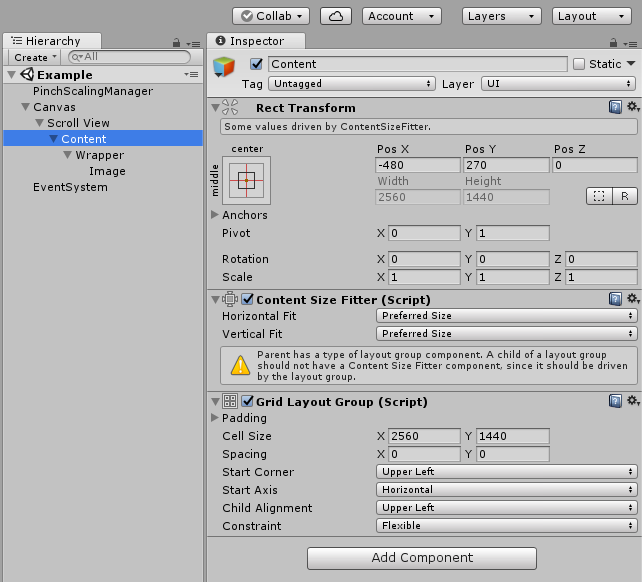This screenshot has height=582, width=642.
Task: Open Rect Transform gear settings
Action: [633, 107]
